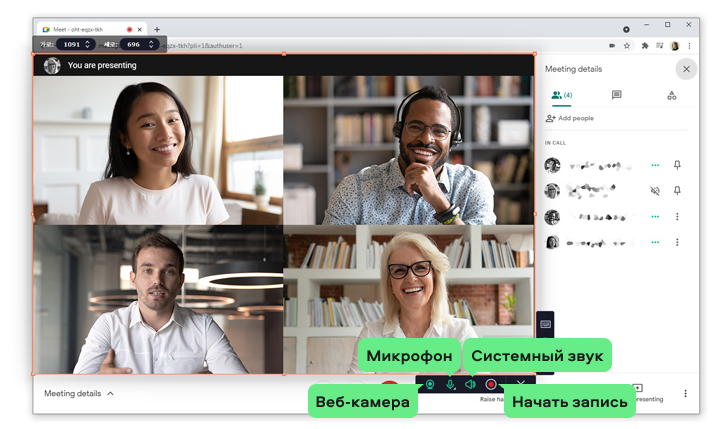
Task: Adjust the capture width stepper showing 1091
Action: pos(87,44)
